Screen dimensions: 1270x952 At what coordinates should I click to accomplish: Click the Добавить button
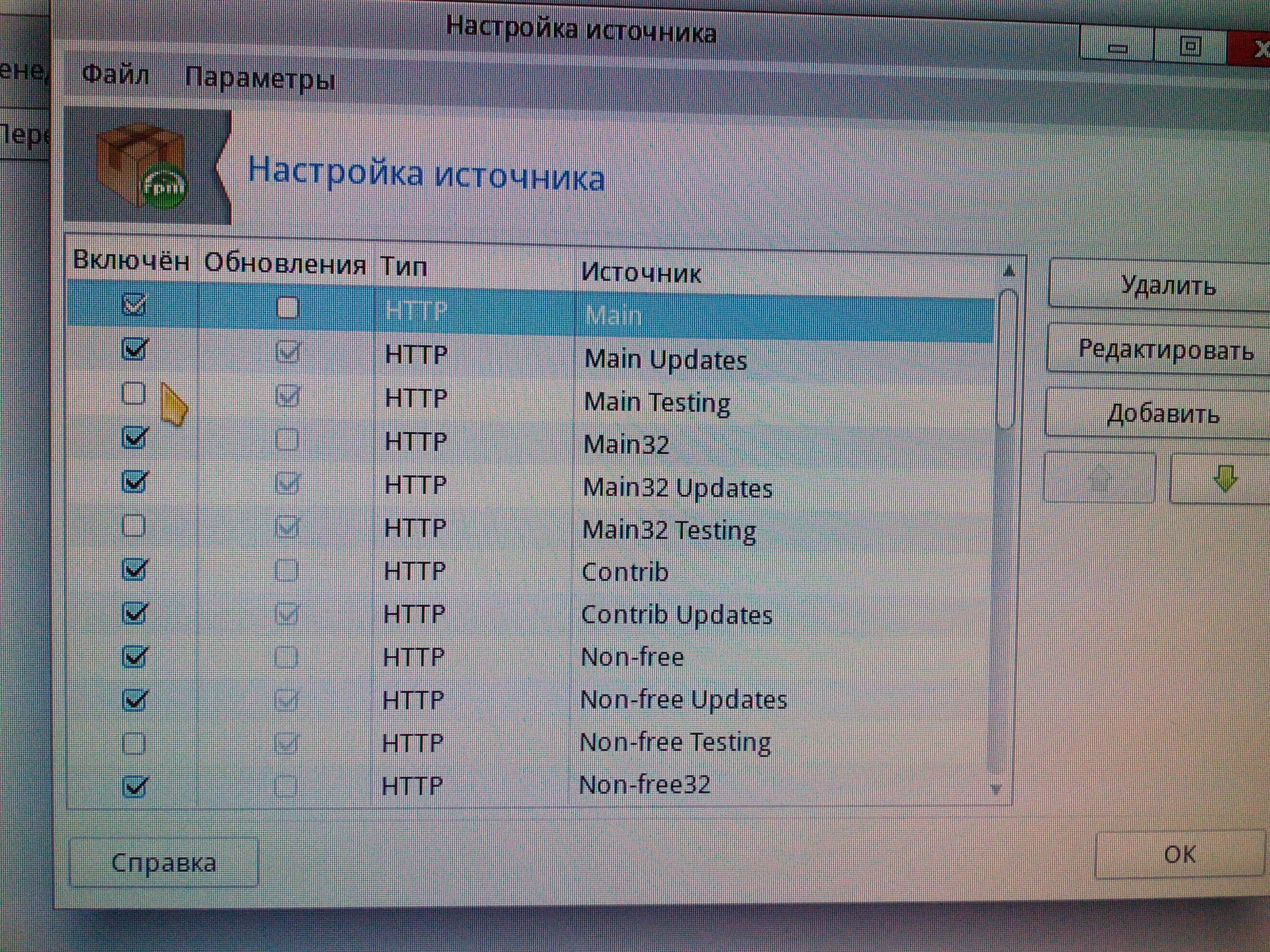[1163, 413]
